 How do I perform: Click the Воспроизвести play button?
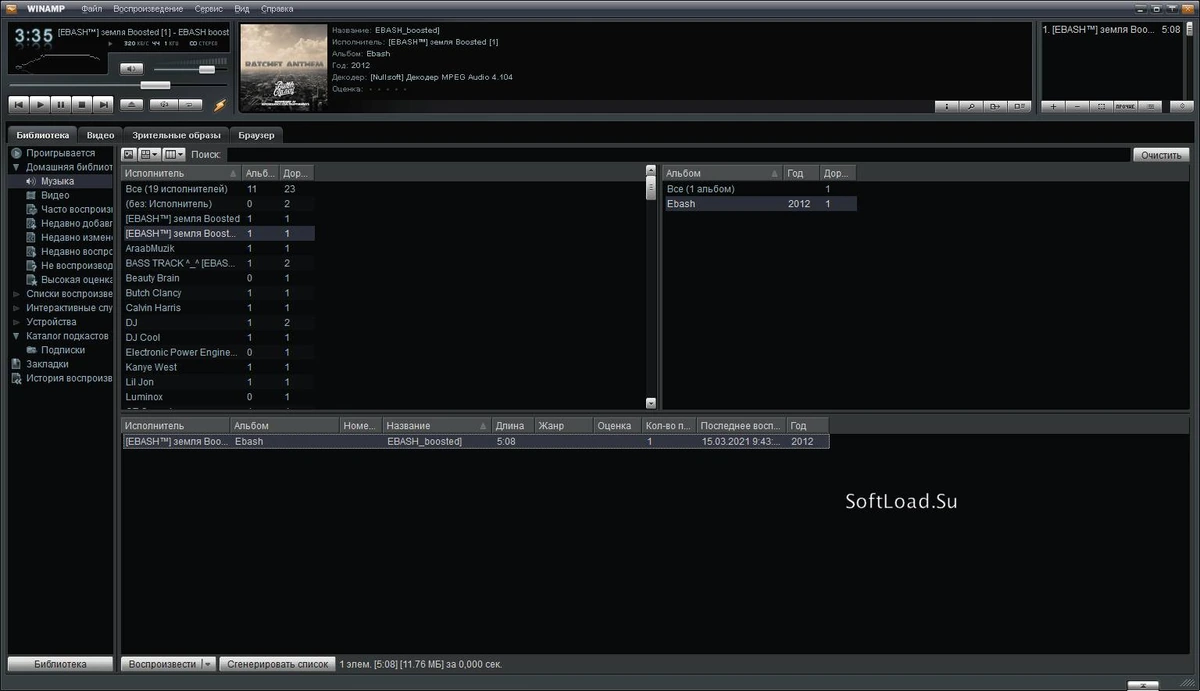click(x=162, y=664)
